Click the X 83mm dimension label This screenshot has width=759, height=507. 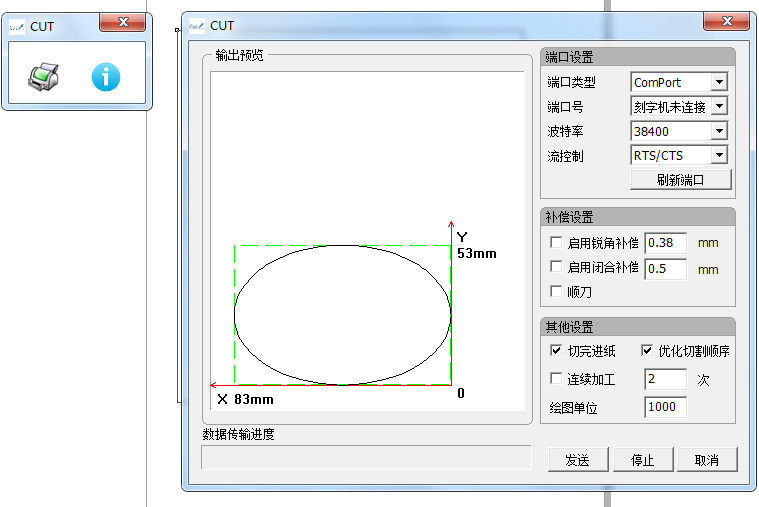click(x=245, y=399)
